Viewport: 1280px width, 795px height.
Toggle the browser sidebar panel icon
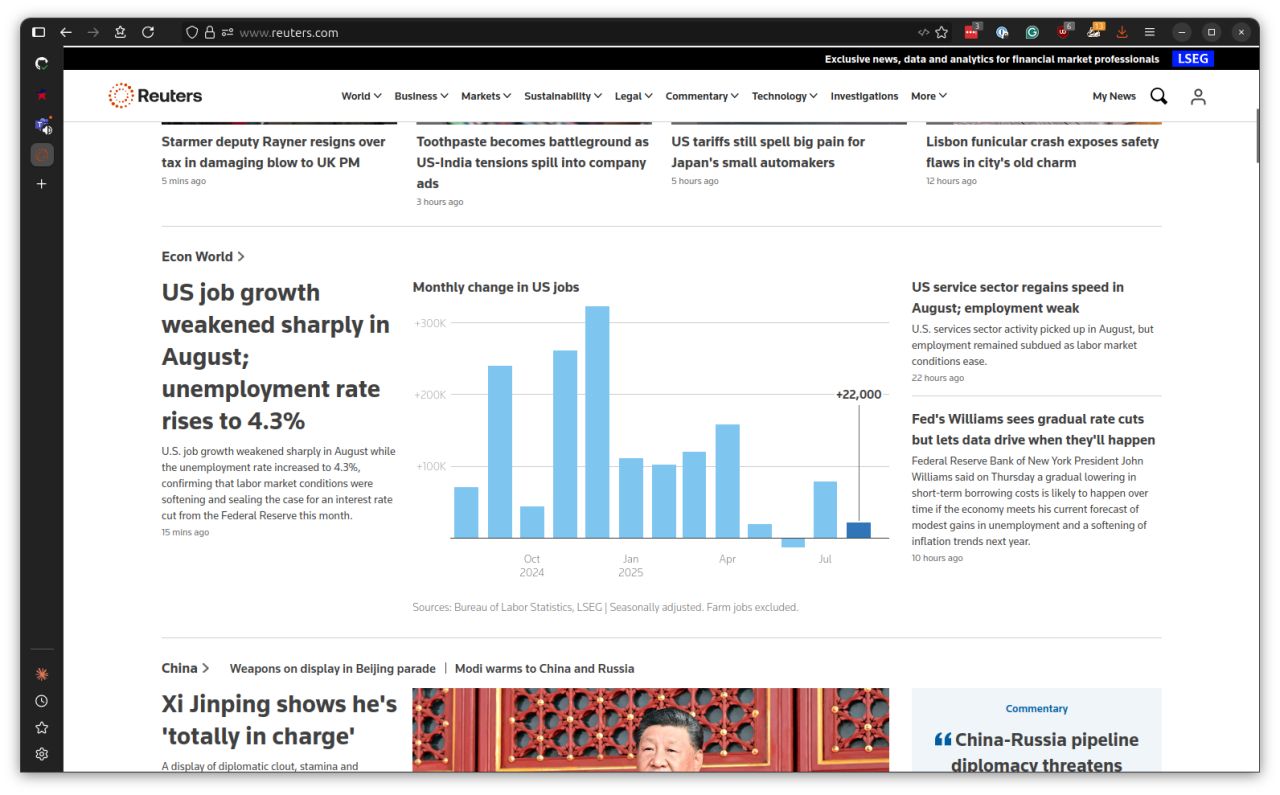(39, 32)
